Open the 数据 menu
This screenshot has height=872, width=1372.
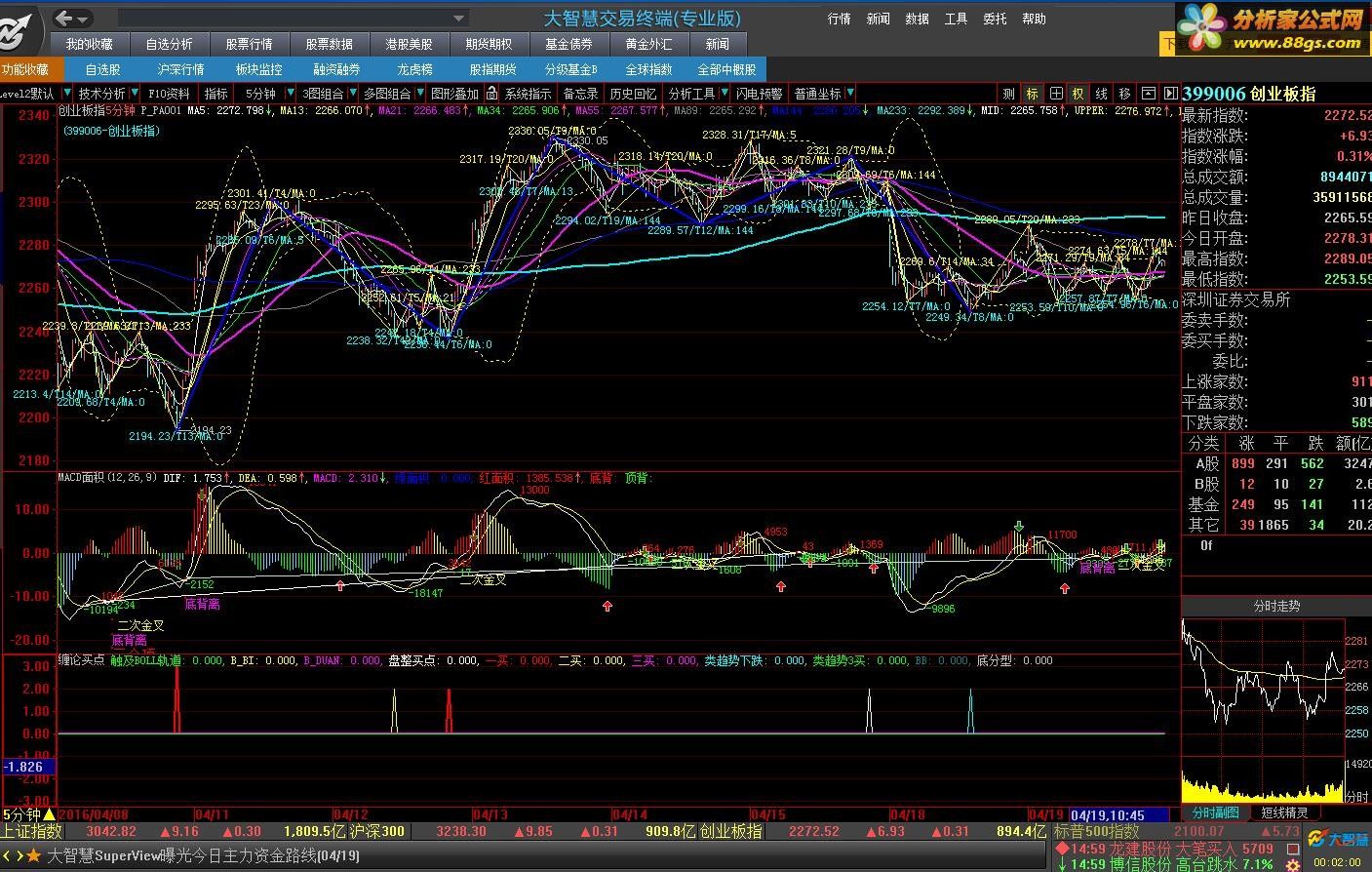(918, 19)
